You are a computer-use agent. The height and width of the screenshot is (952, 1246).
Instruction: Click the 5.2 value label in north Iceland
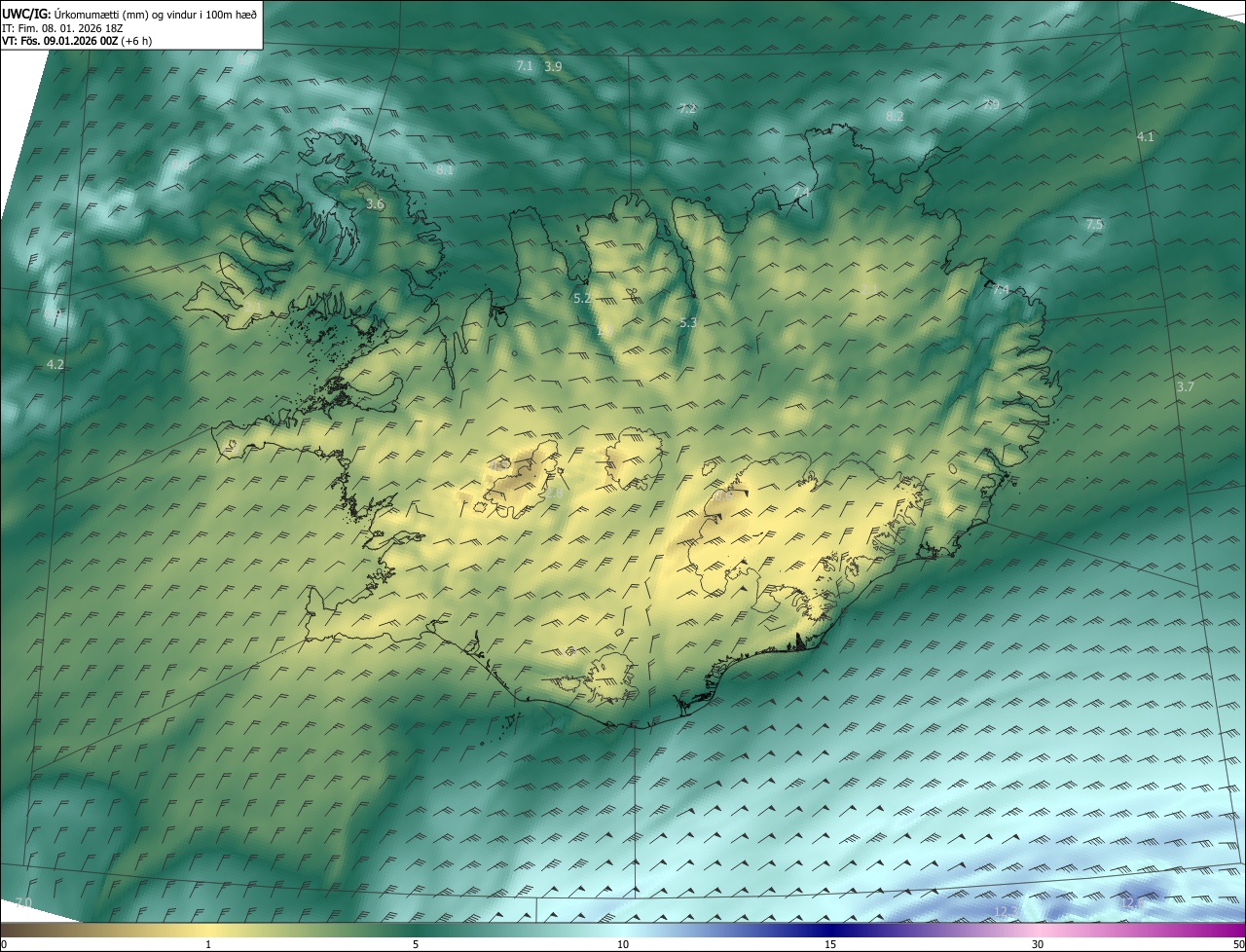tap(582, 299)
